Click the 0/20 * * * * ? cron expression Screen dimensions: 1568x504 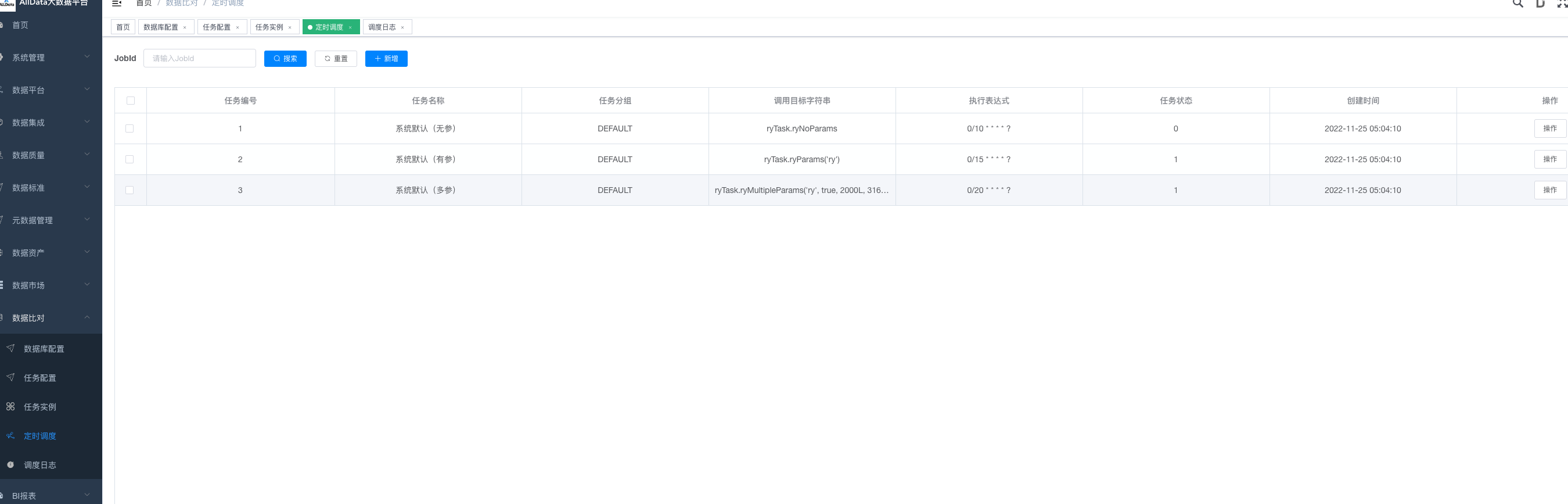click(x=988, y=190)
